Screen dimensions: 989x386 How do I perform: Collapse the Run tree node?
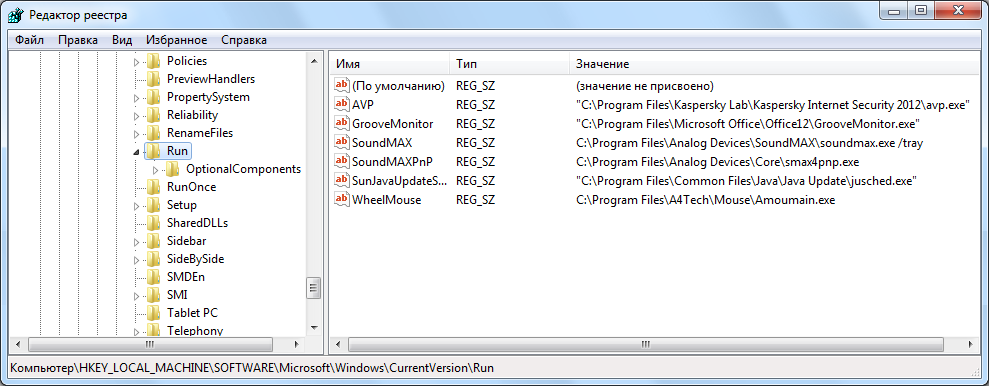pyautogui.click(x=137, y=151)
